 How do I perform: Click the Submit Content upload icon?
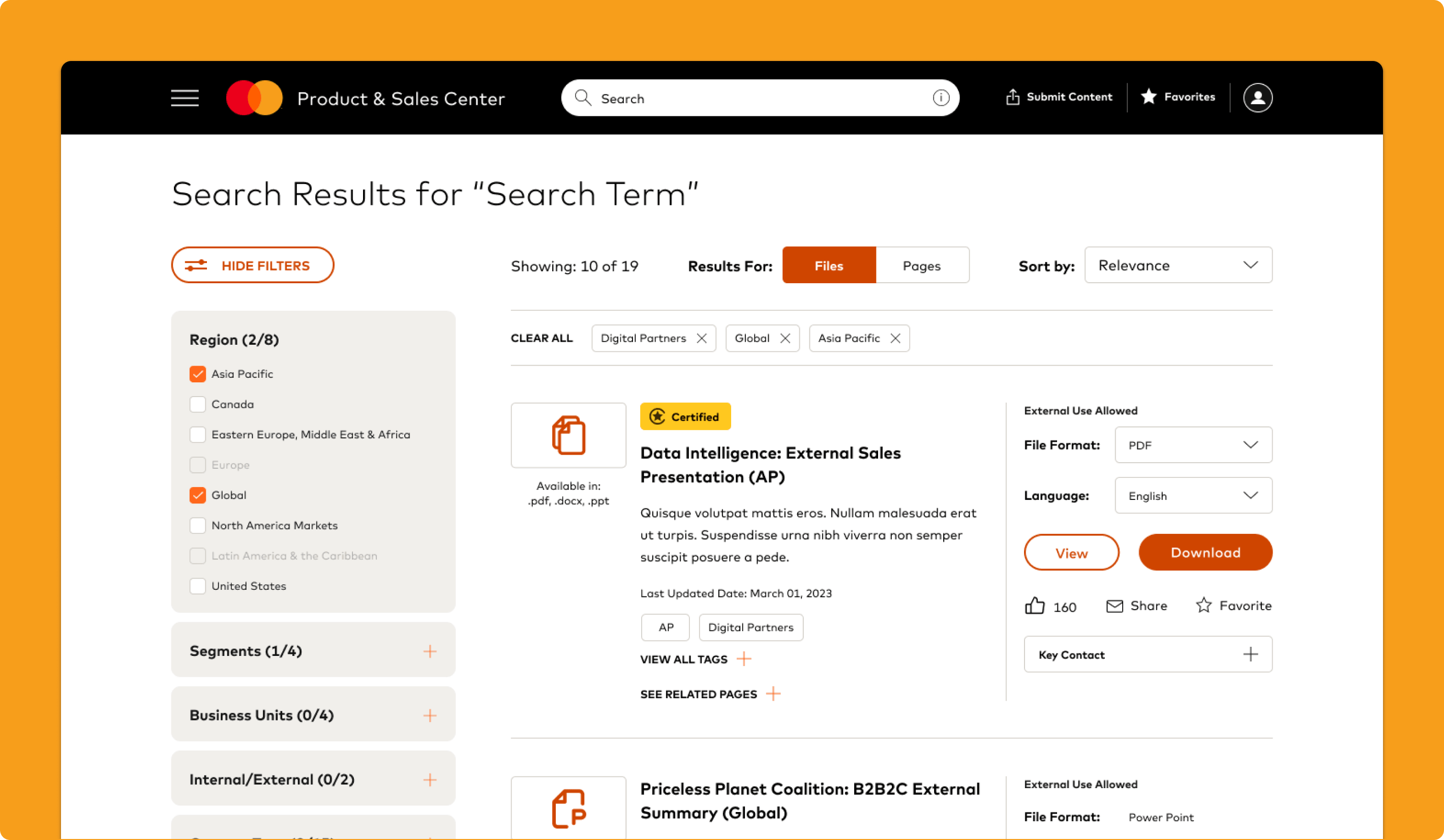1012,98
